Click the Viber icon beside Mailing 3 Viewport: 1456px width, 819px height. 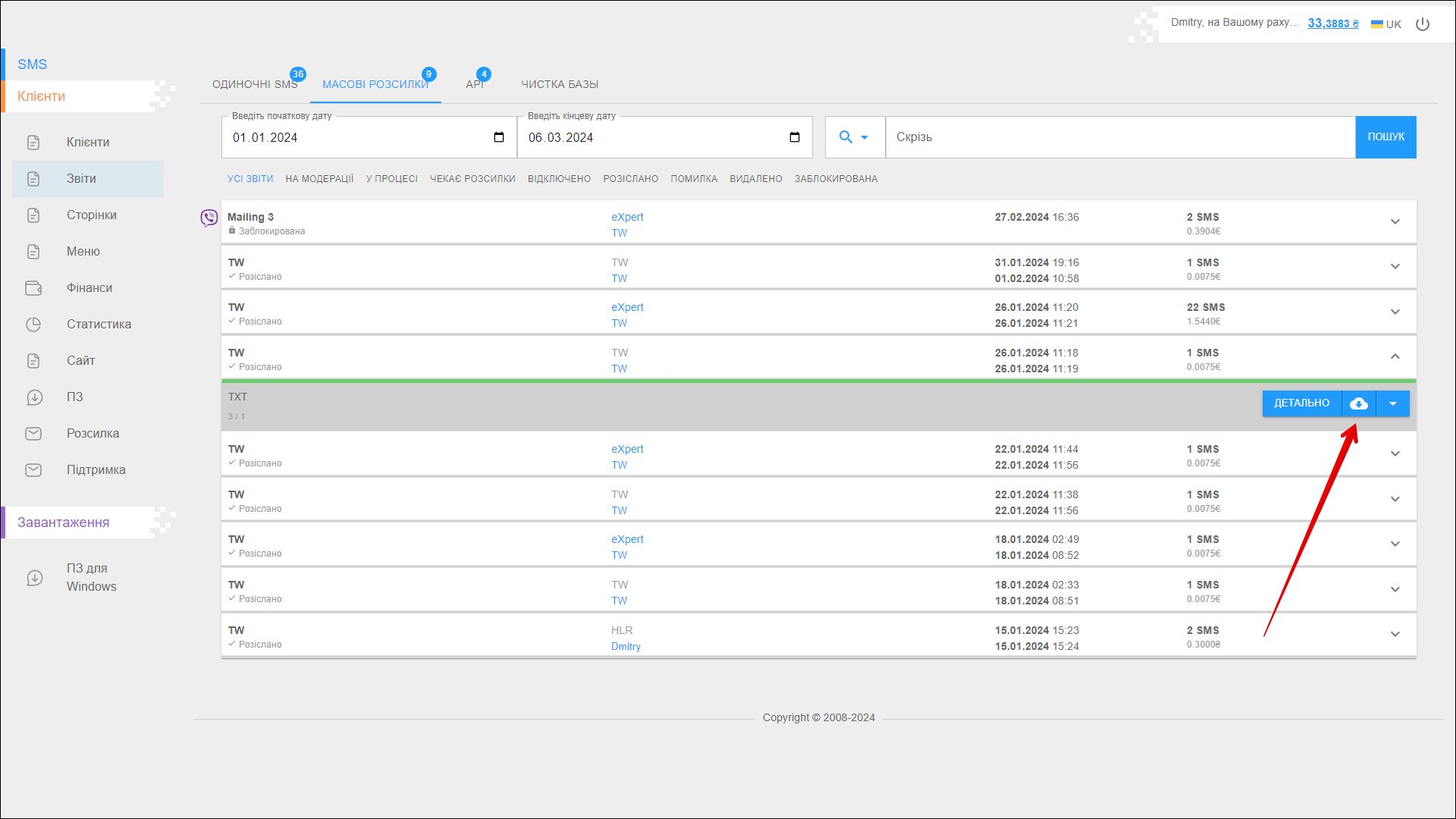tap(209, 218)
